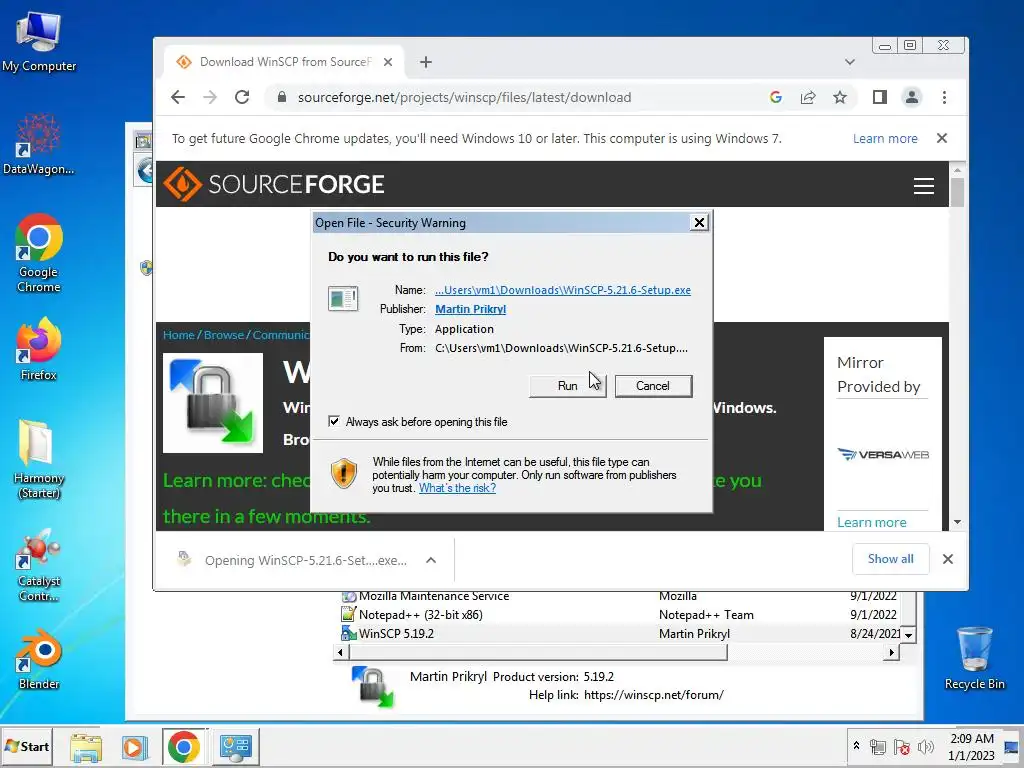The image size is (1024, 768).
Task: Close the Security Warning dialog with X
Action: (x=699, y=223)
